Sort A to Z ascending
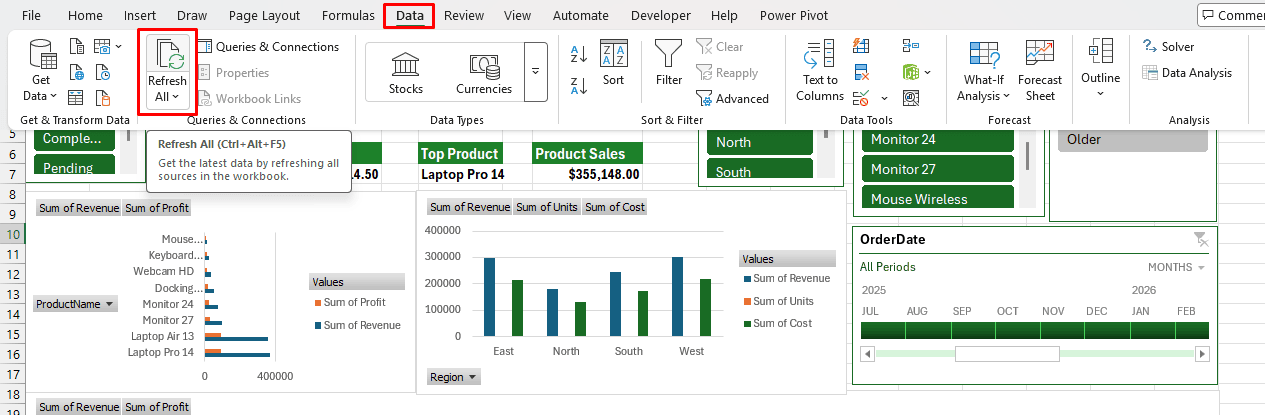 (x=578, y=53)
